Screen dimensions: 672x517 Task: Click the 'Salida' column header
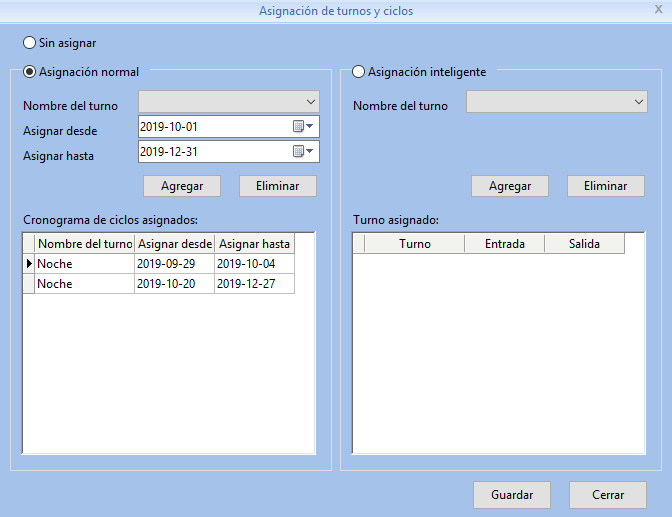[584, 243]
